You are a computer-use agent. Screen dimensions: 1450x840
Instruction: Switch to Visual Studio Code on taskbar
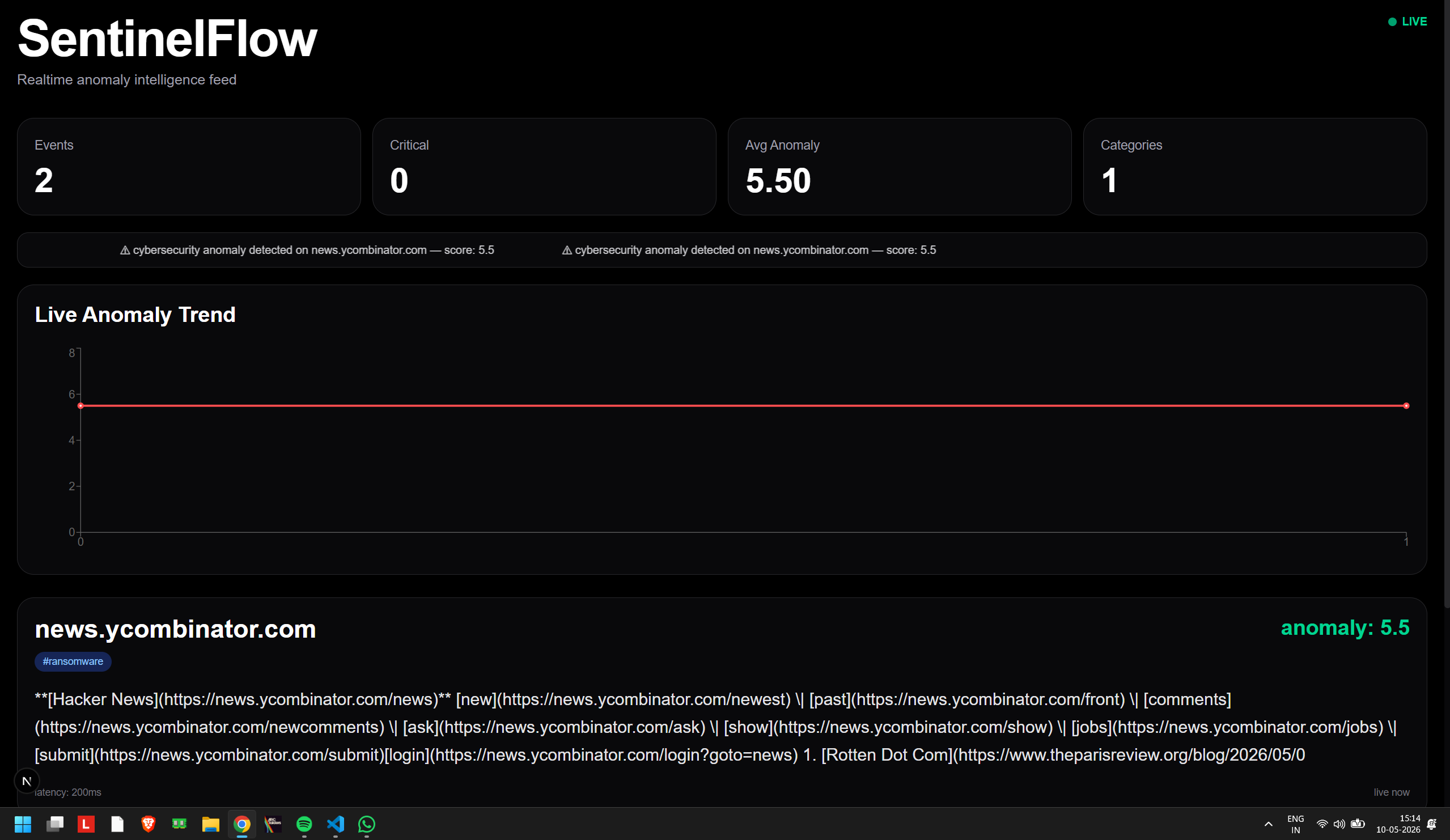tap(336, 824)
